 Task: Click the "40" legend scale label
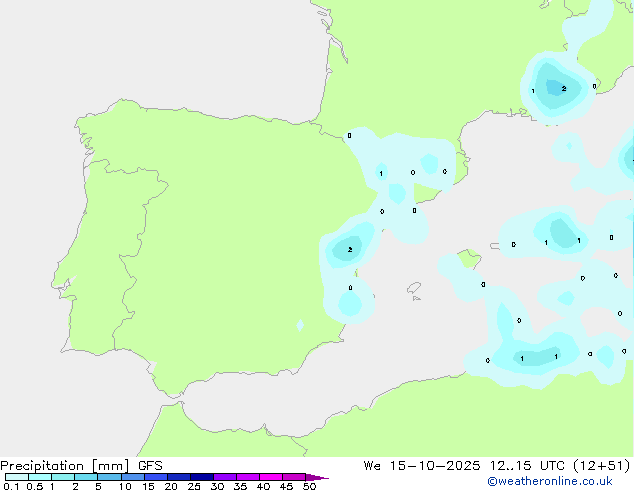[x=263, y=486]
